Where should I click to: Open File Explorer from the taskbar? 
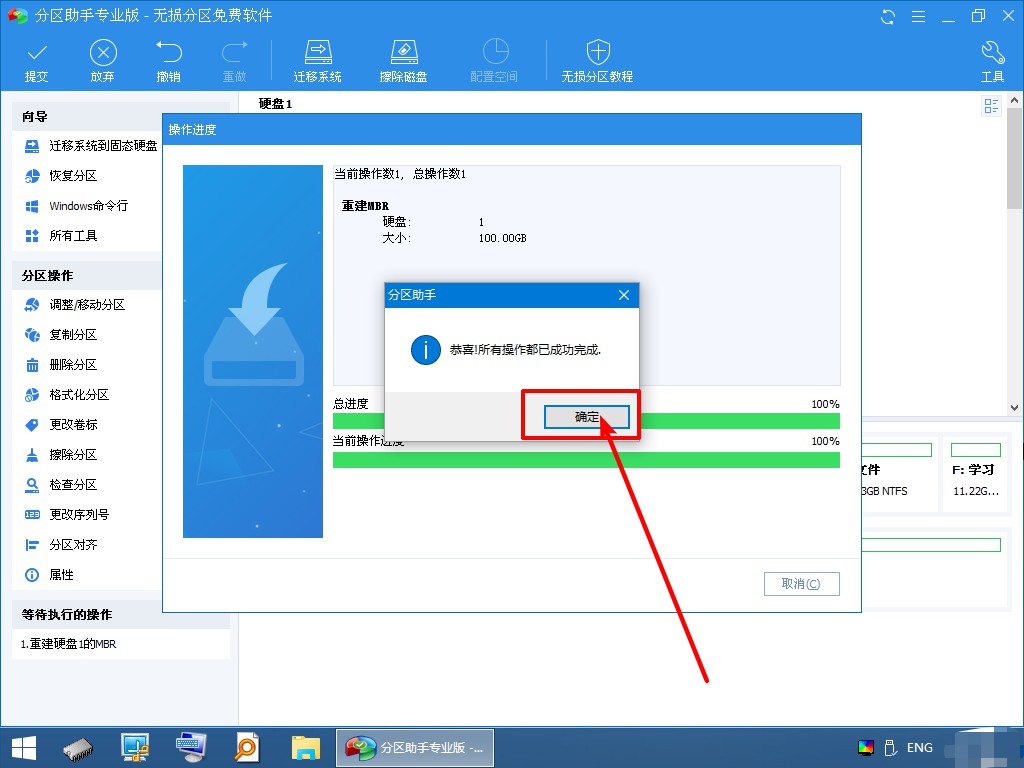pos(306,748)
